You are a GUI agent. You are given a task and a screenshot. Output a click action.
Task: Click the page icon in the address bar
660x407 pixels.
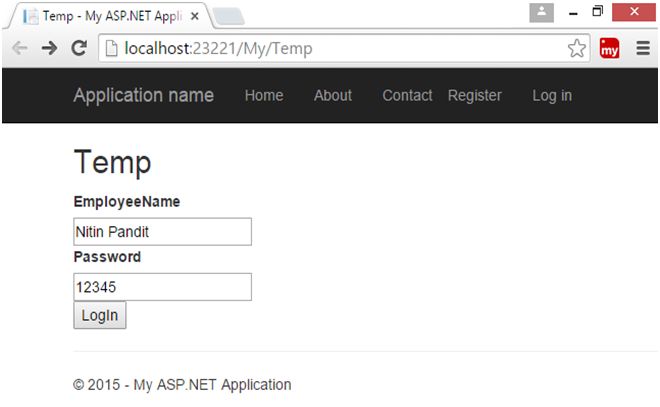click(x=112, y=48)
